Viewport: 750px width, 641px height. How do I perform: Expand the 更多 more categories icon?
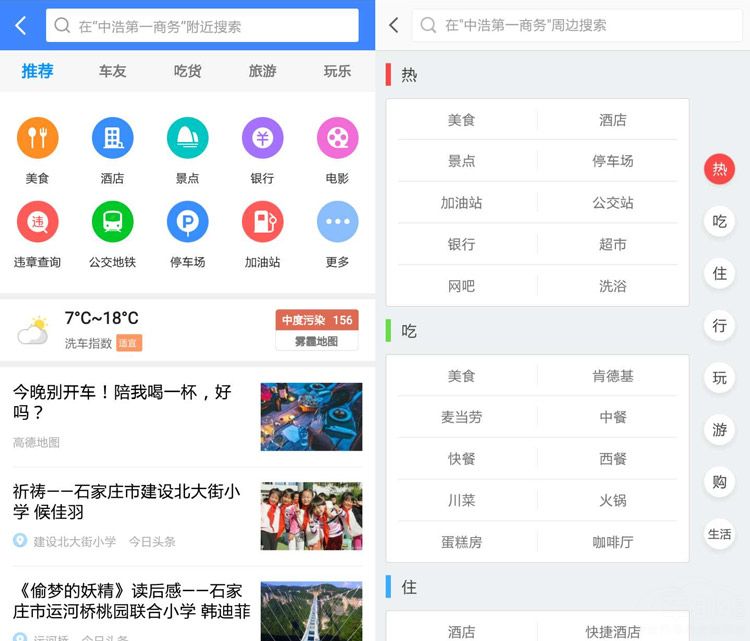337,222
